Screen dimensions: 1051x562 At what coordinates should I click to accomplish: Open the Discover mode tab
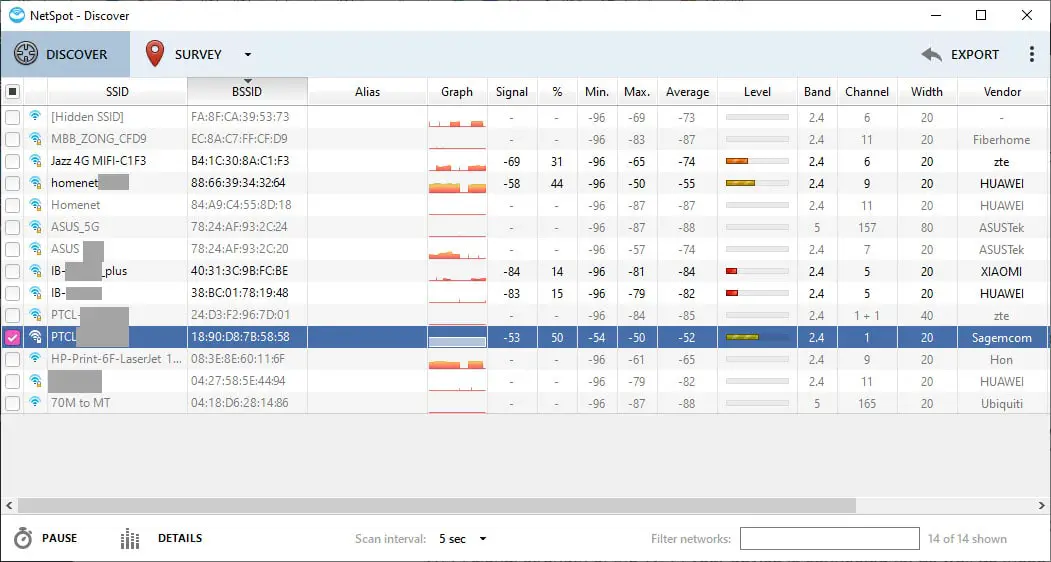(x=65, y=54)
